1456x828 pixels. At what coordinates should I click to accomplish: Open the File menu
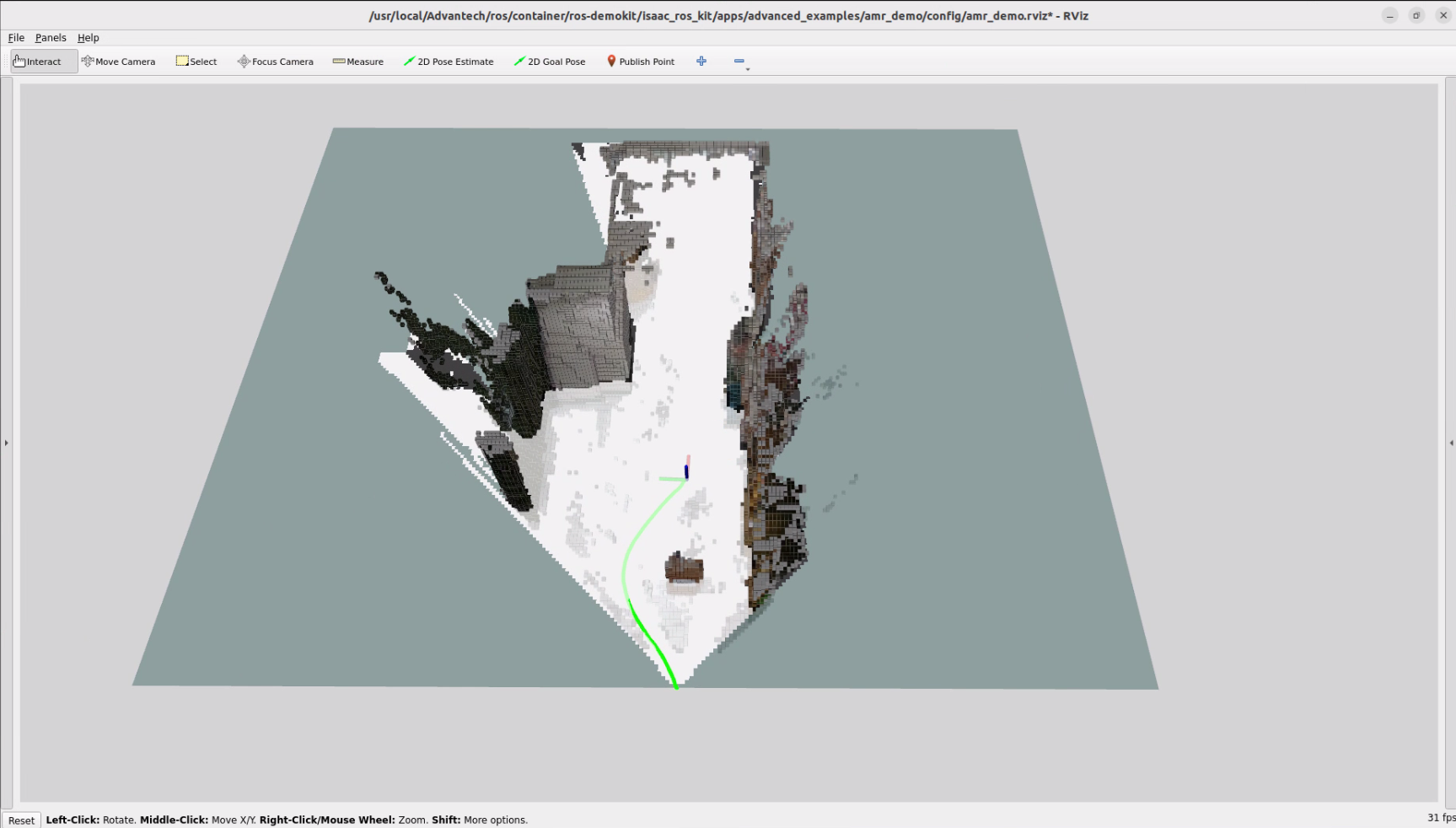pyautogui.click(x=16, y=38)
